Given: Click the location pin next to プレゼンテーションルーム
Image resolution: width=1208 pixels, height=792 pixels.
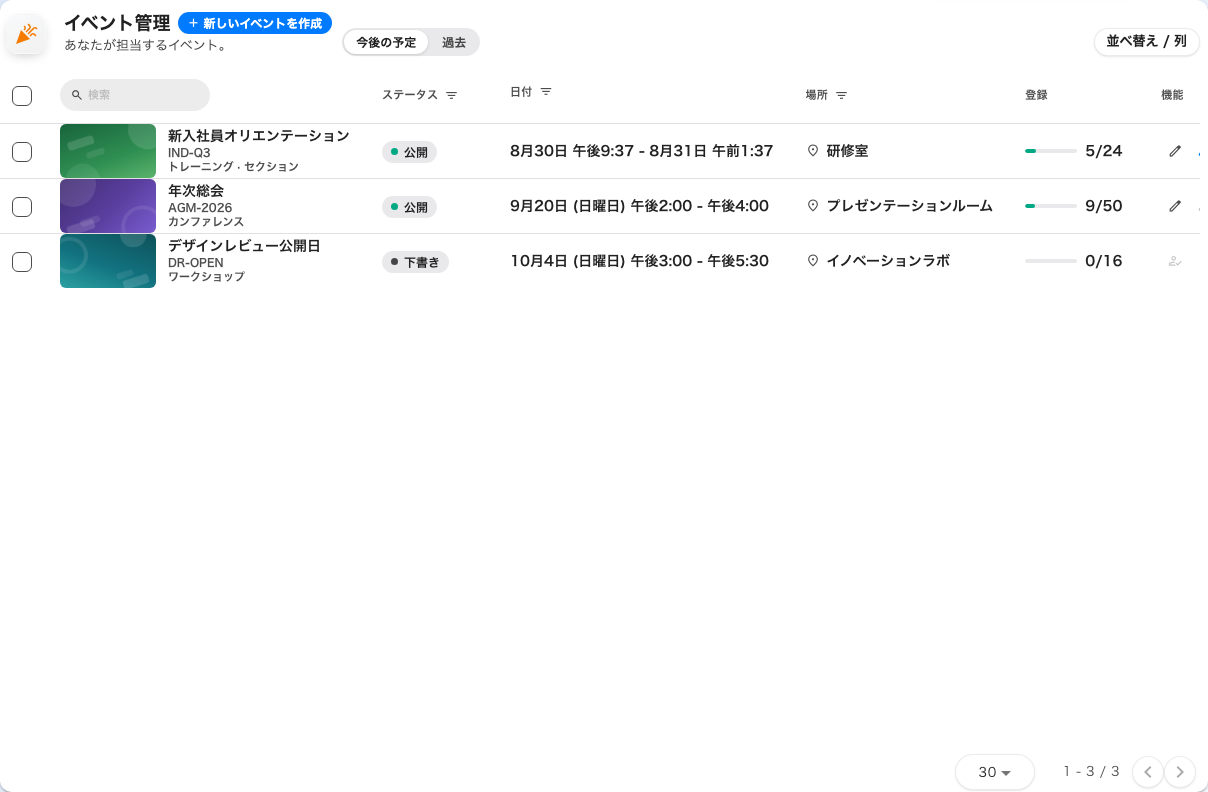Looking at the screenshot, I should 813,206.
